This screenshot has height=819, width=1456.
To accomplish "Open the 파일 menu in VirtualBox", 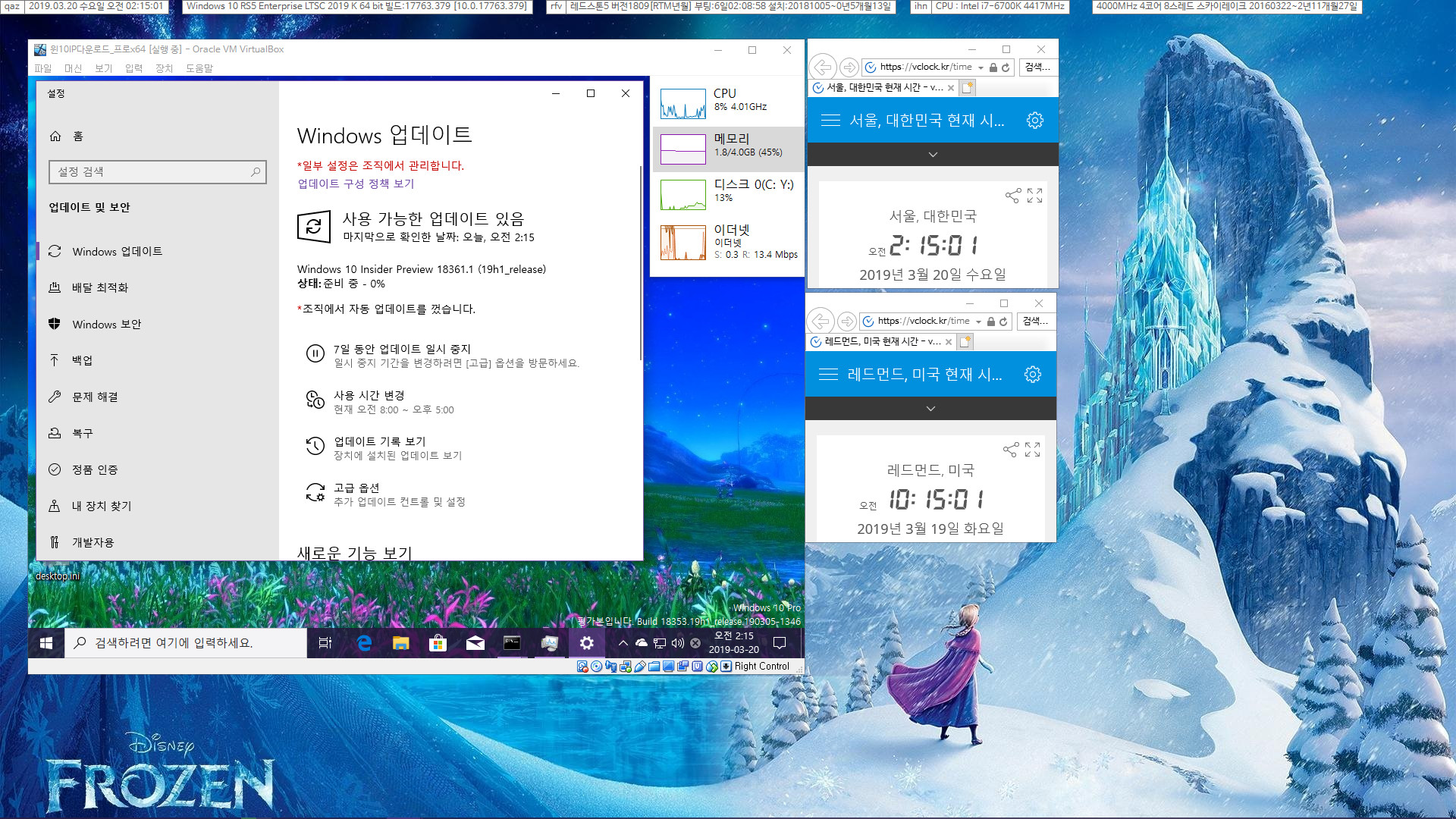I will [43, 68].
